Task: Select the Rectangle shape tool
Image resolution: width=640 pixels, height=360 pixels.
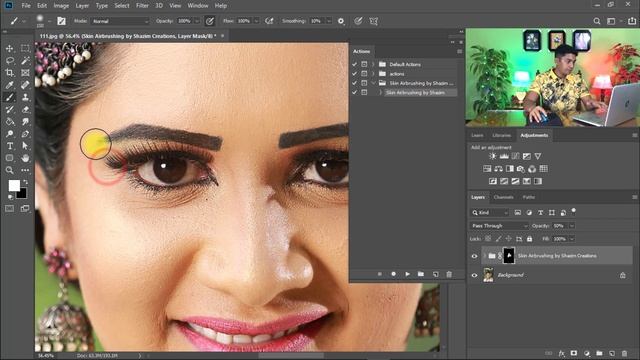Action: [9, 158]
